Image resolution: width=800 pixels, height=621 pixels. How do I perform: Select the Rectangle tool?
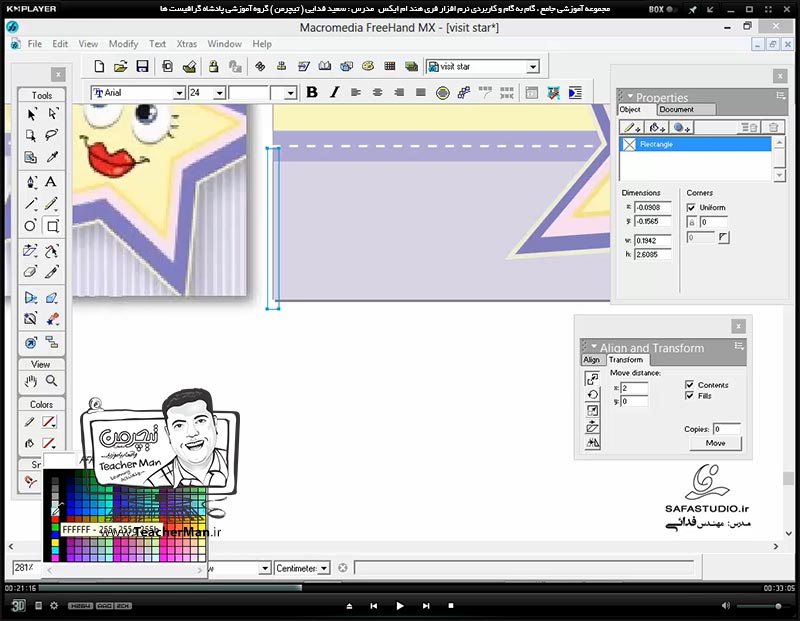(x=52, y=226)
